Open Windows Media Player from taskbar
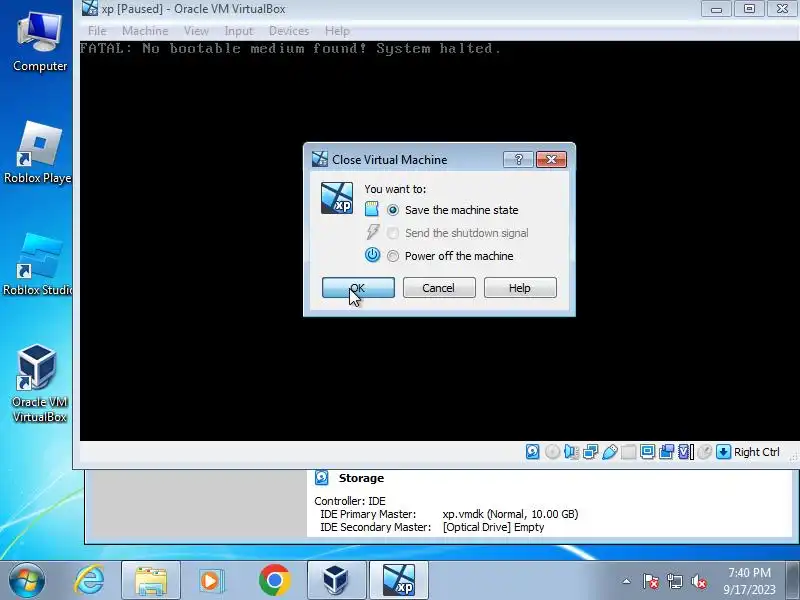Viewport: 800px width, 600px height. (211, 580)
